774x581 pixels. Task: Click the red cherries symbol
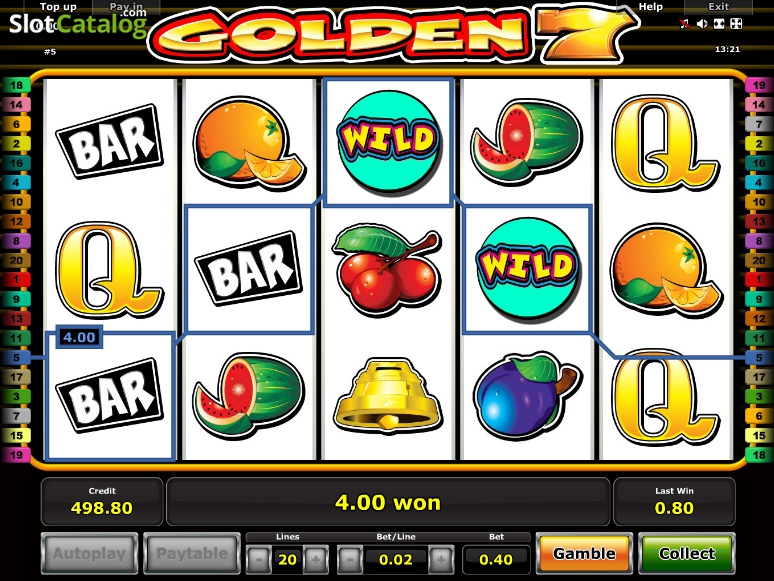388,269
